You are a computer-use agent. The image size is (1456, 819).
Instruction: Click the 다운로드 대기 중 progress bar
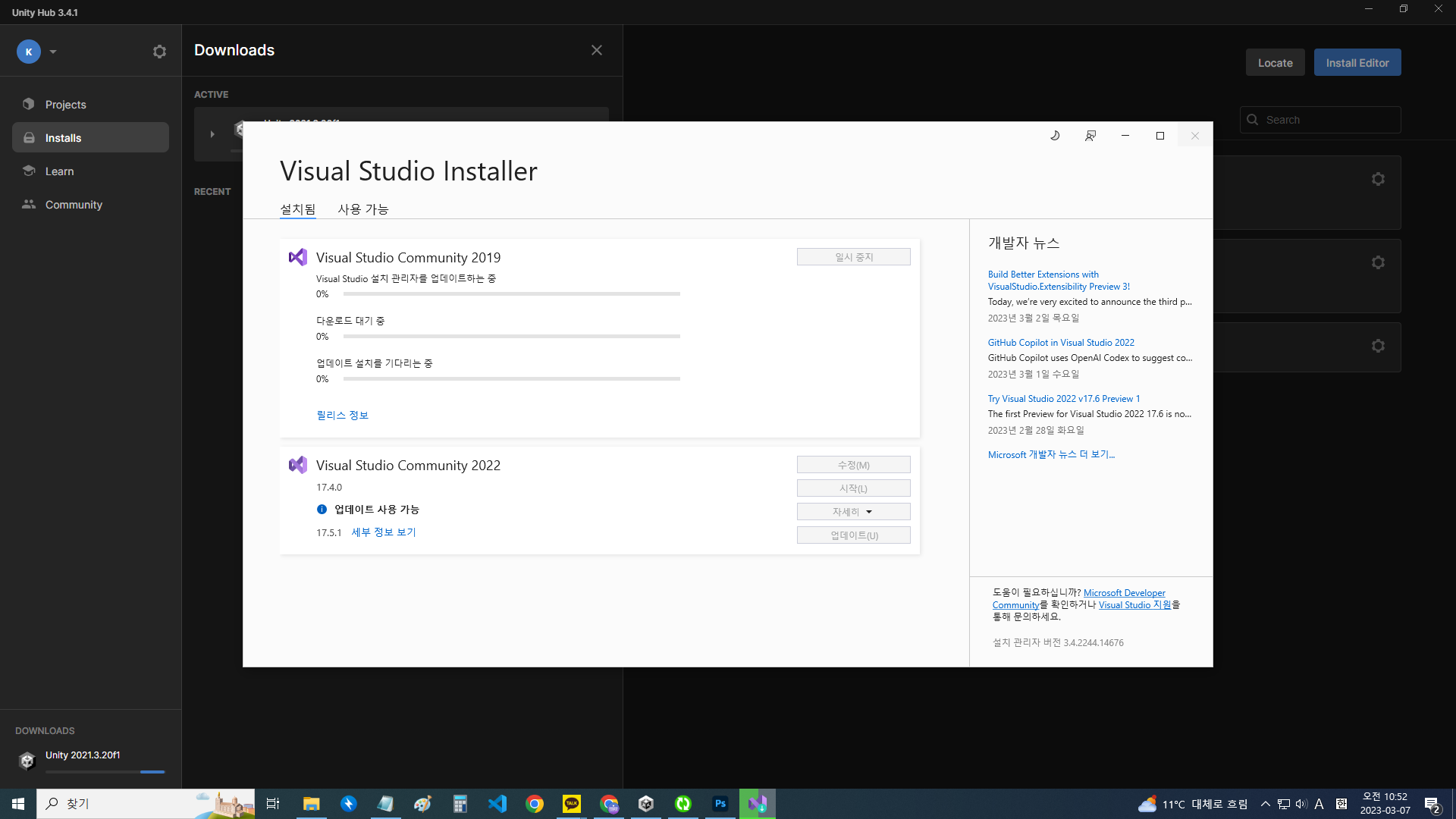click(512, 337)
